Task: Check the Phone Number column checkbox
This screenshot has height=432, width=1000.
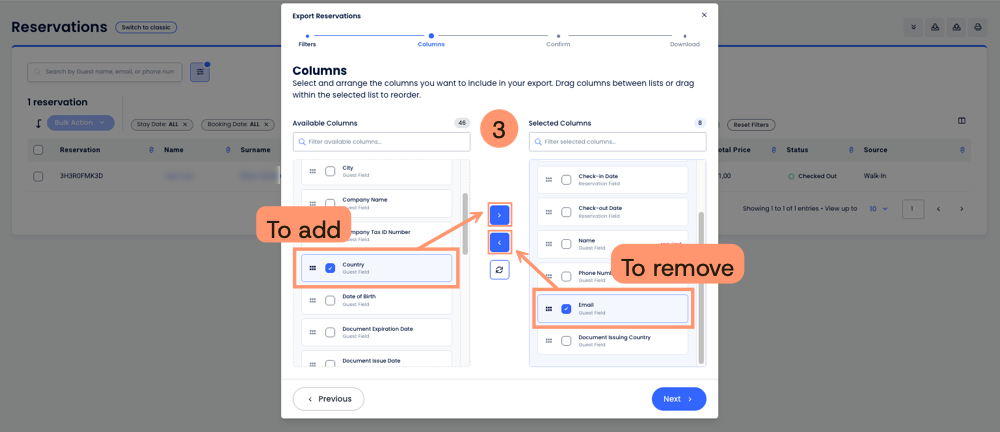Action: click(566, 276)
